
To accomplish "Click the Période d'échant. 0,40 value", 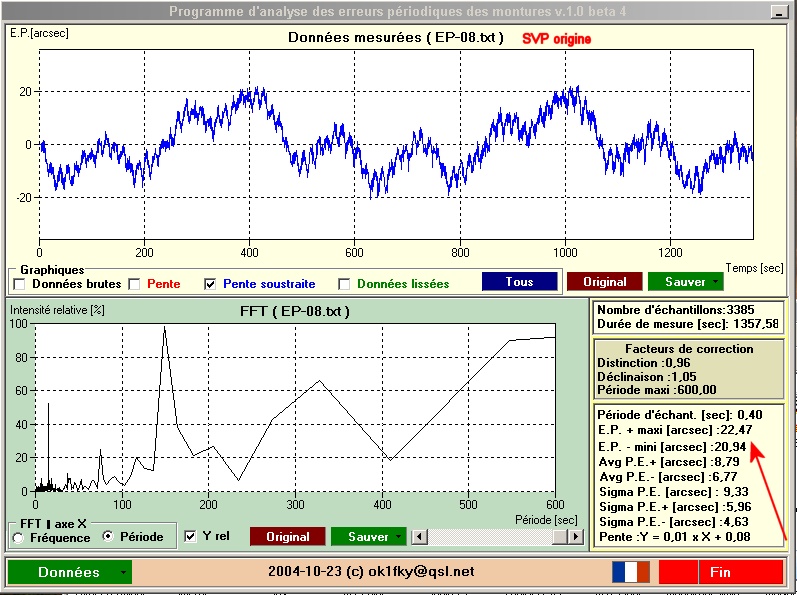I will 680,415.
